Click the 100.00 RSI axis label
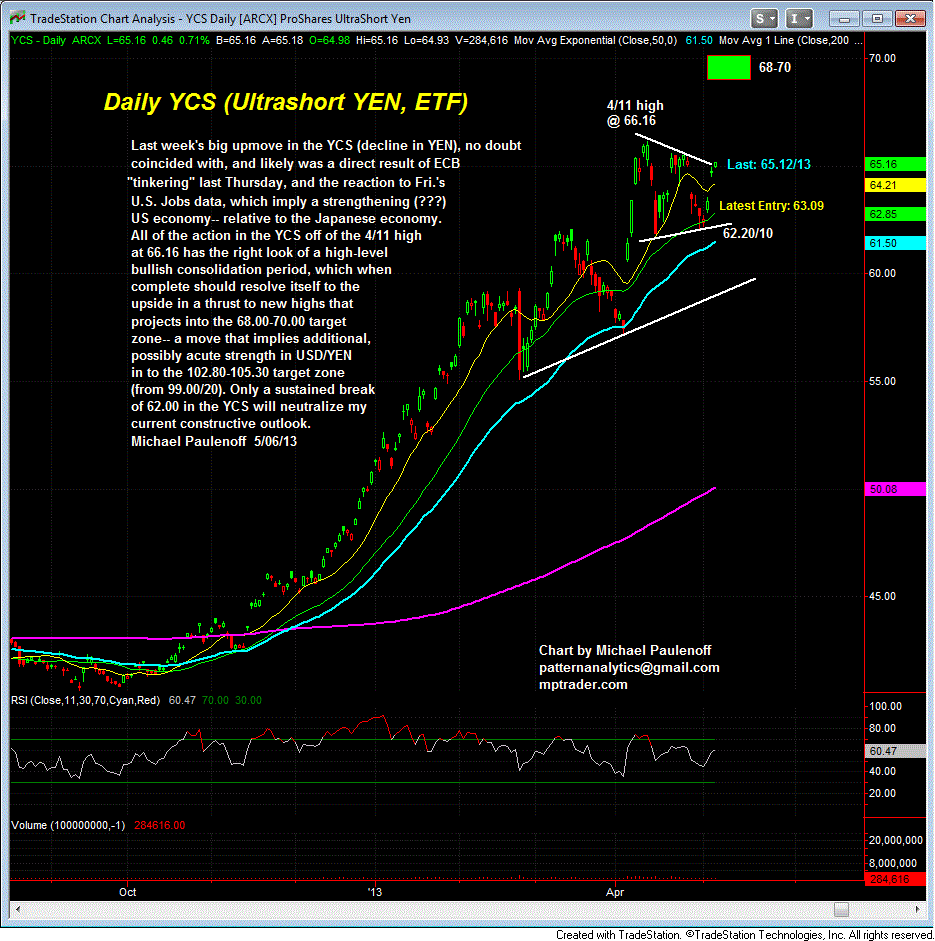 click(885, 706)
